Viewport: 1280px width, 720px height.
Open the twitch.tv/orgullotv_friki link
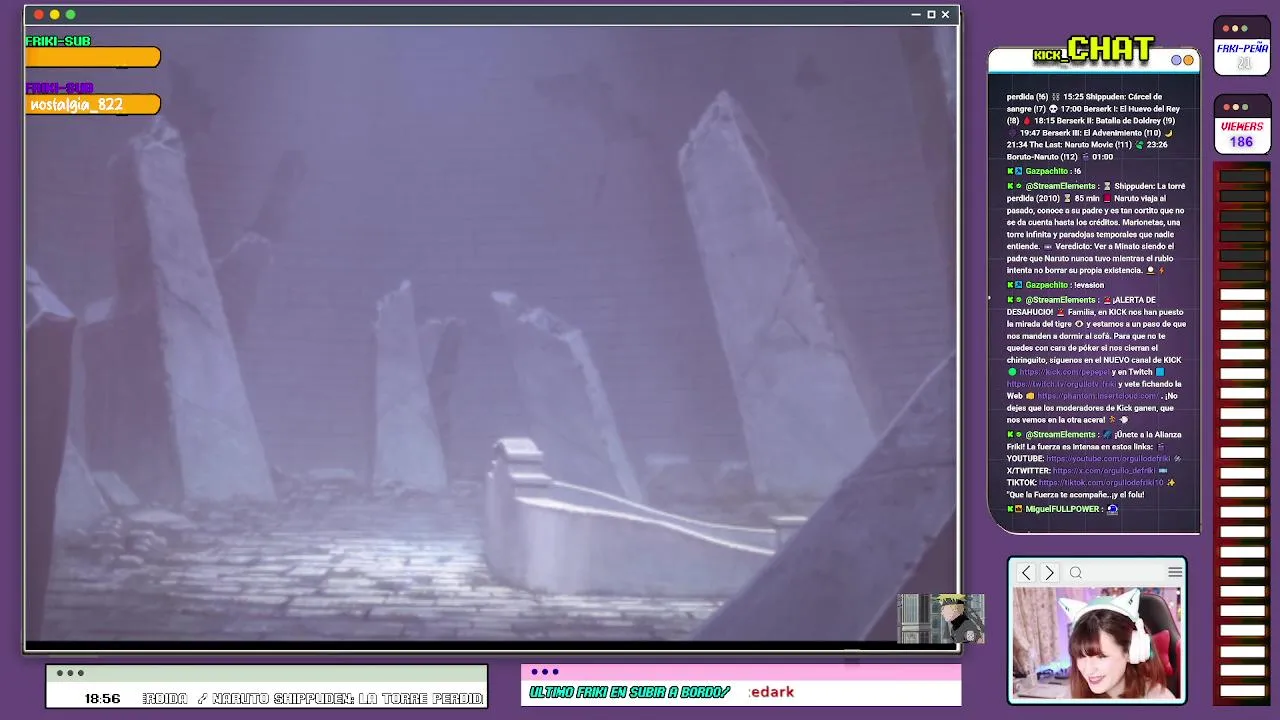[1061, 384]
